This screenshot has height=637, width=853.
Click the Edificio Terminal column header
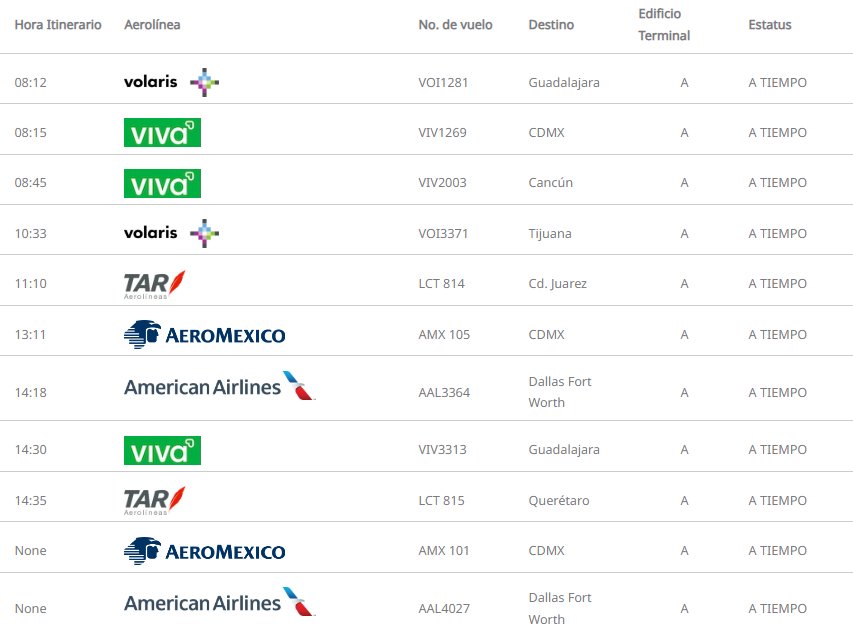[x=664, y=25]
